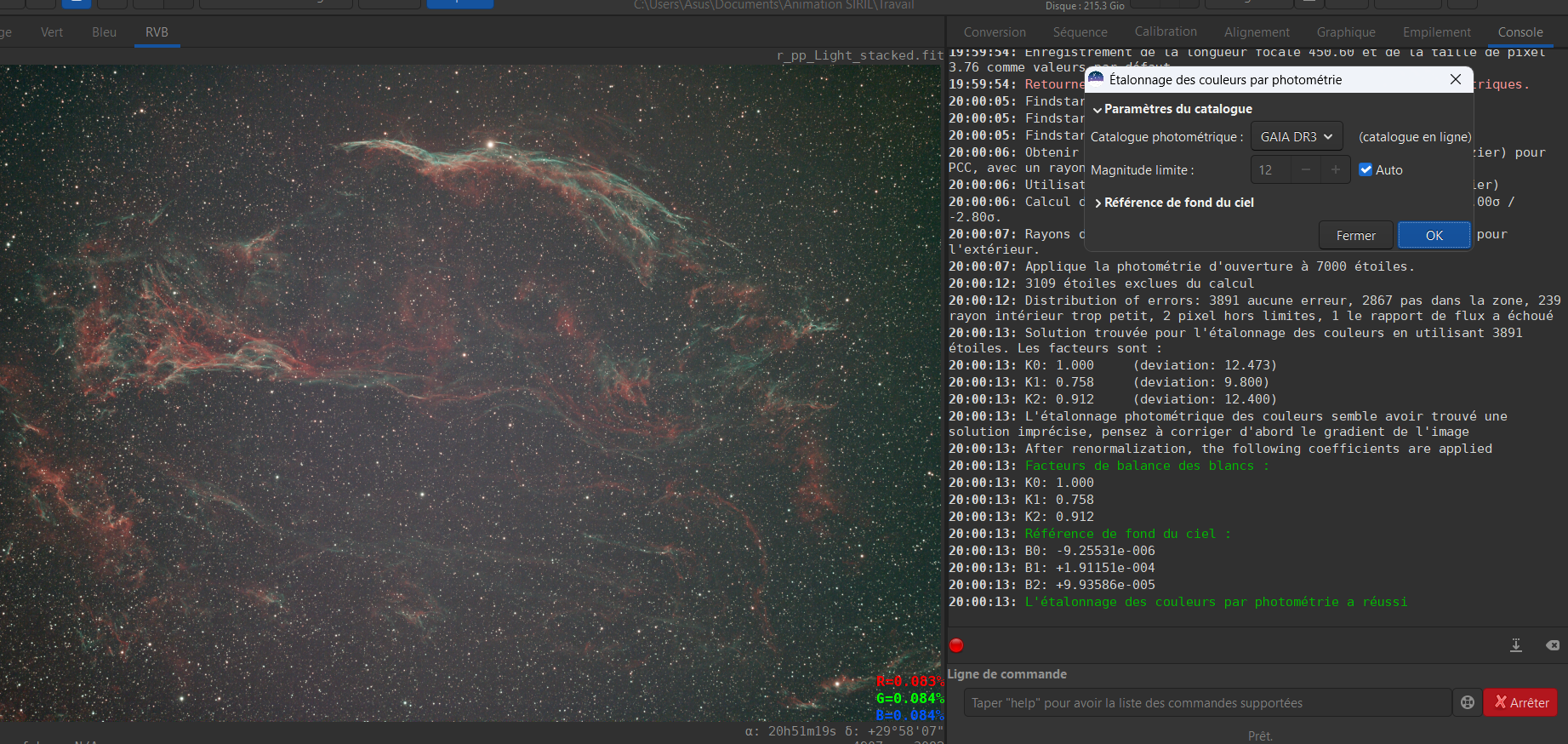Screen dimensions: 1568x744
Task: Confirm the dialog with OK
Action: pyautogui.click(x=1434, y=236)
